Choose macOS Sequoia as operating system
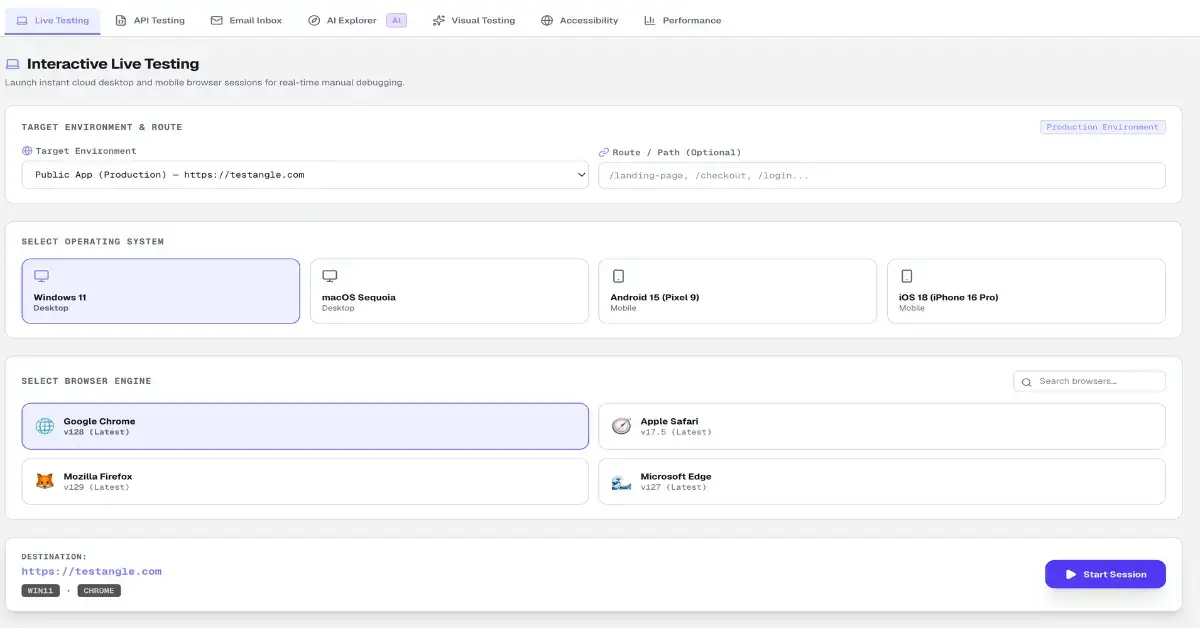Viewport: 1200px width, 628px height. pyautogui.click(x=449, y=291)
